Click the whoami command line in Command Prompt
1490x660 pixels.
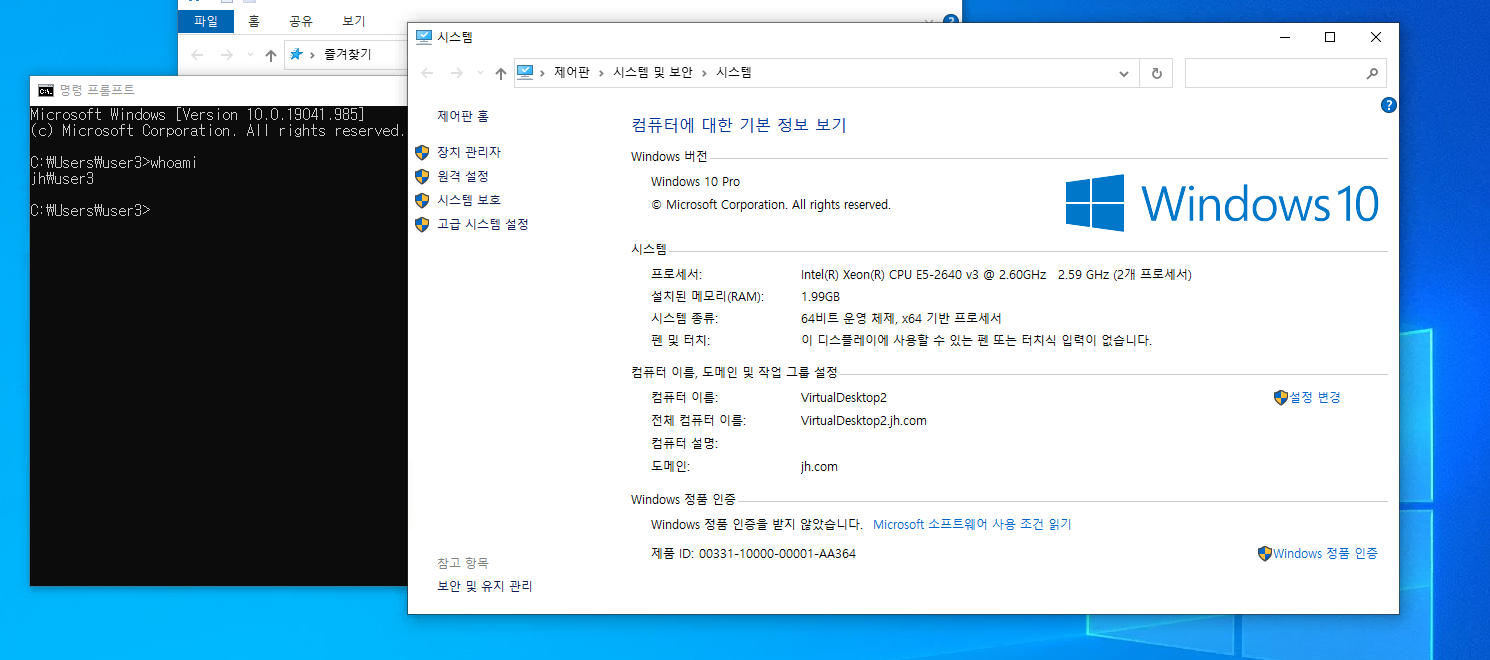click(113, 162)
